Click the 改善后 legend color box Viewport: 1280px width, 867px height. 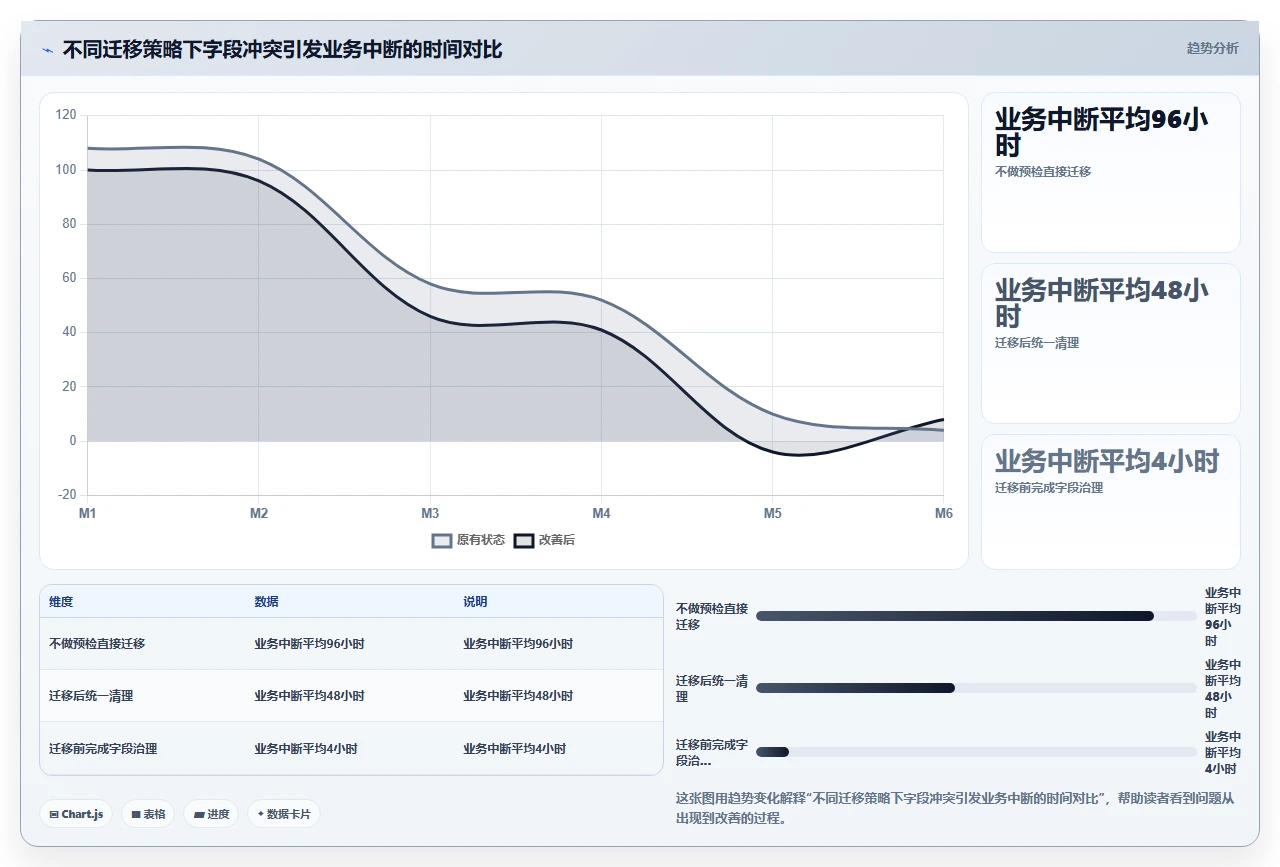point(524,541)
